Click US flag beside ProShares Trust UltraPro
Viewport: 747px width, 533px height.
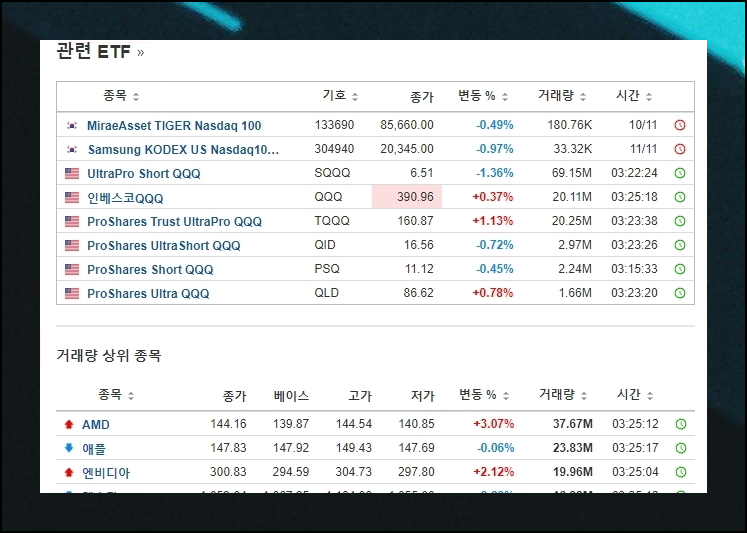72,221
